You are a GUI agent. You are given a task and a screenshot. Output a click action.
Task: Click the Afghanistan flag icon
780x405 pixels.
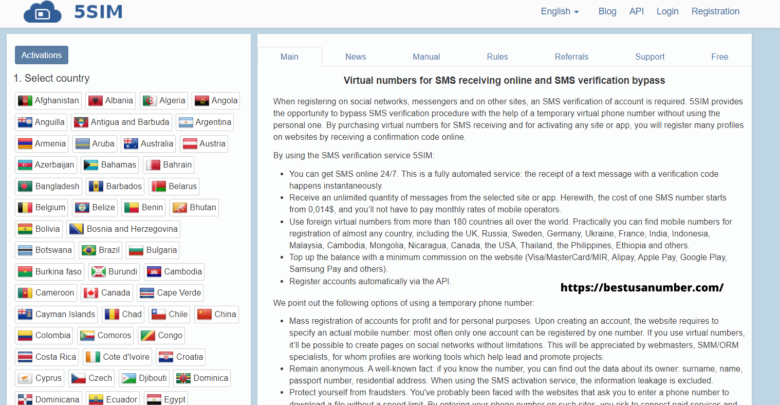tap(25, 101)
